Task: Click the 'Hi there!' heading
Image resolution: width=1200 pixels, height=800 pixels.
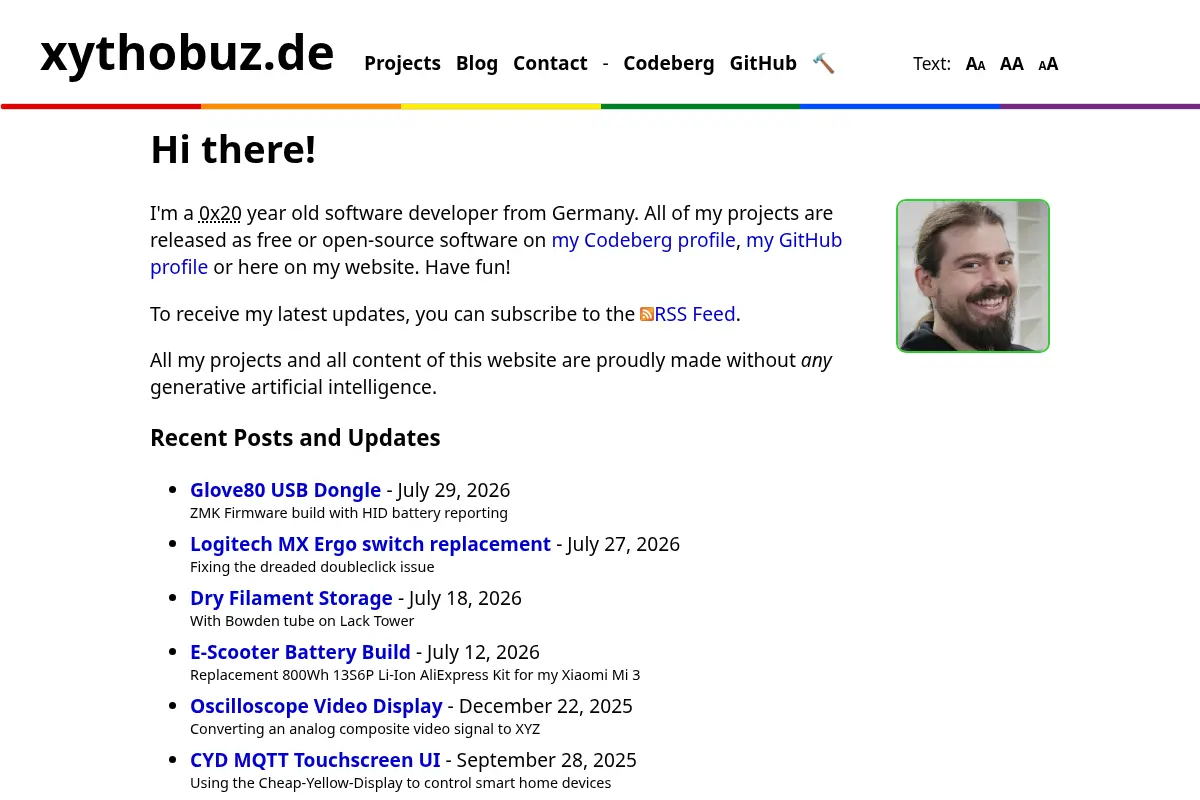Action: click(x=233, y=150)
